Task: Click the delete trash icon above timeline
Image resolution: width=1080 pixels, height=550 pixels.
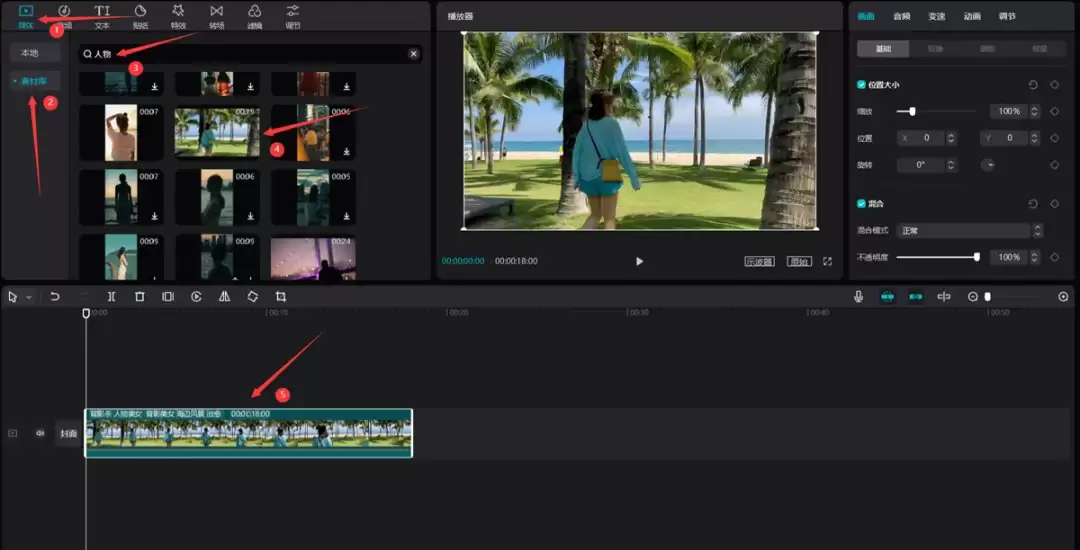Action: (140, 297)
